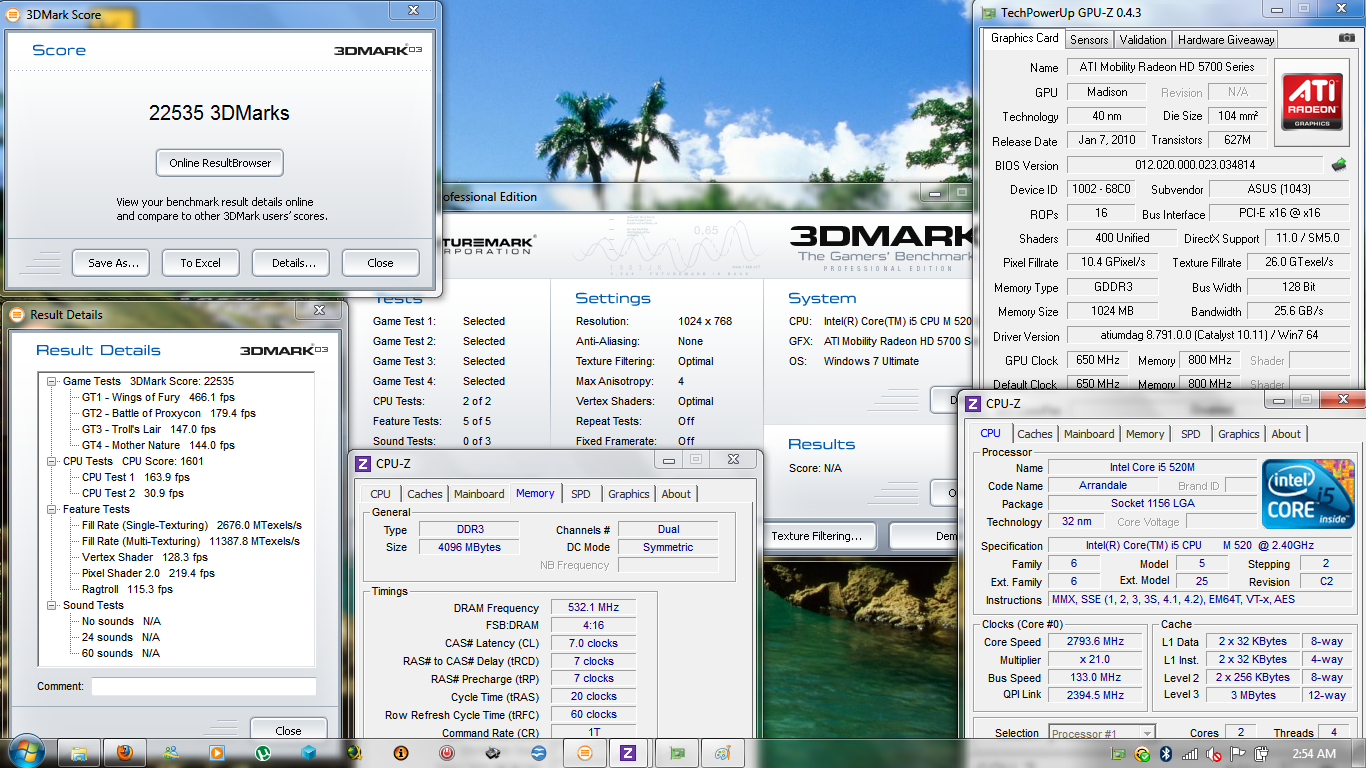
Task: Collapse the Game Tests tree node
Action: (x=52, y=381)
